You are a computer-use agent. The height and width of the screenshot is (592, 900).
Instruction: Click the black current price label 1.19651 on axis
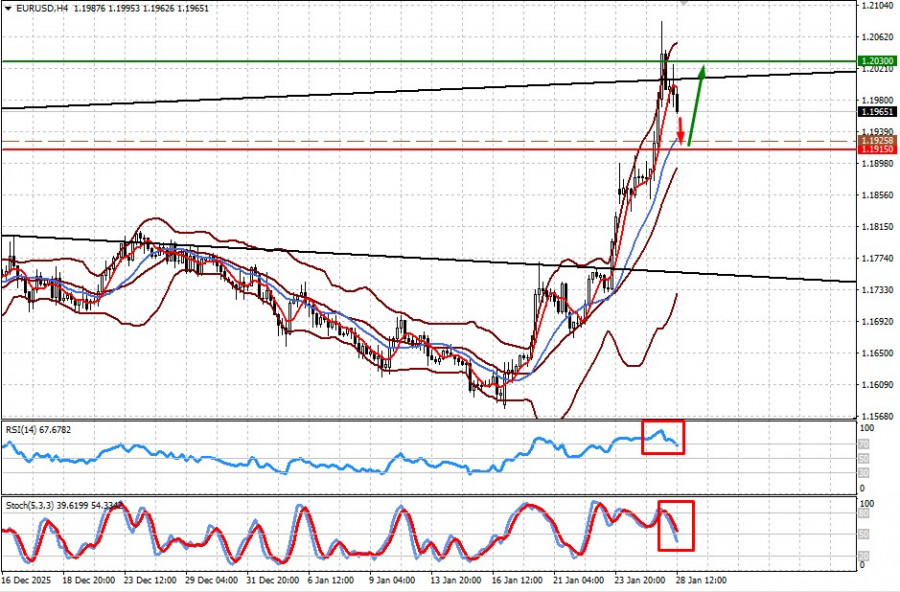pos(877,112)
